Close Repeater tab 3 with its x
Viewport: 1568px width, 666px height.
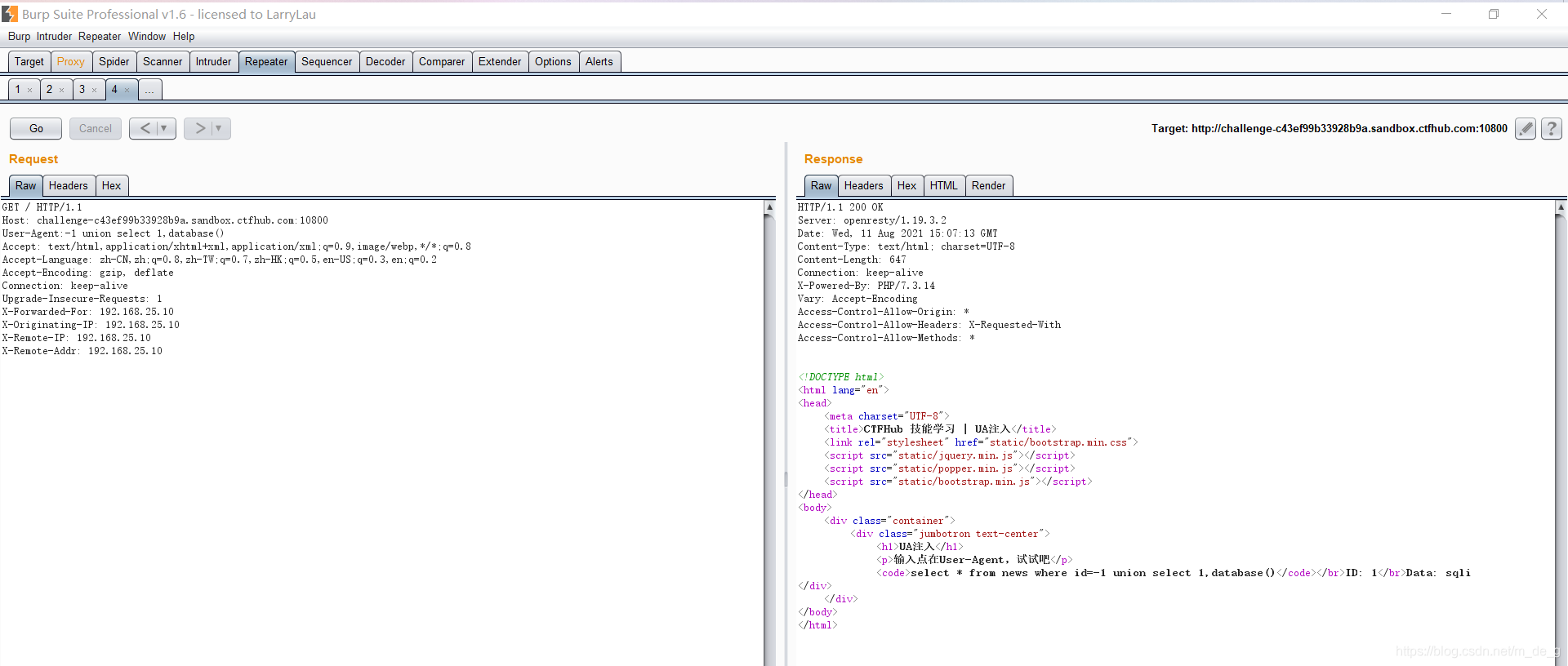click(95, 90)
